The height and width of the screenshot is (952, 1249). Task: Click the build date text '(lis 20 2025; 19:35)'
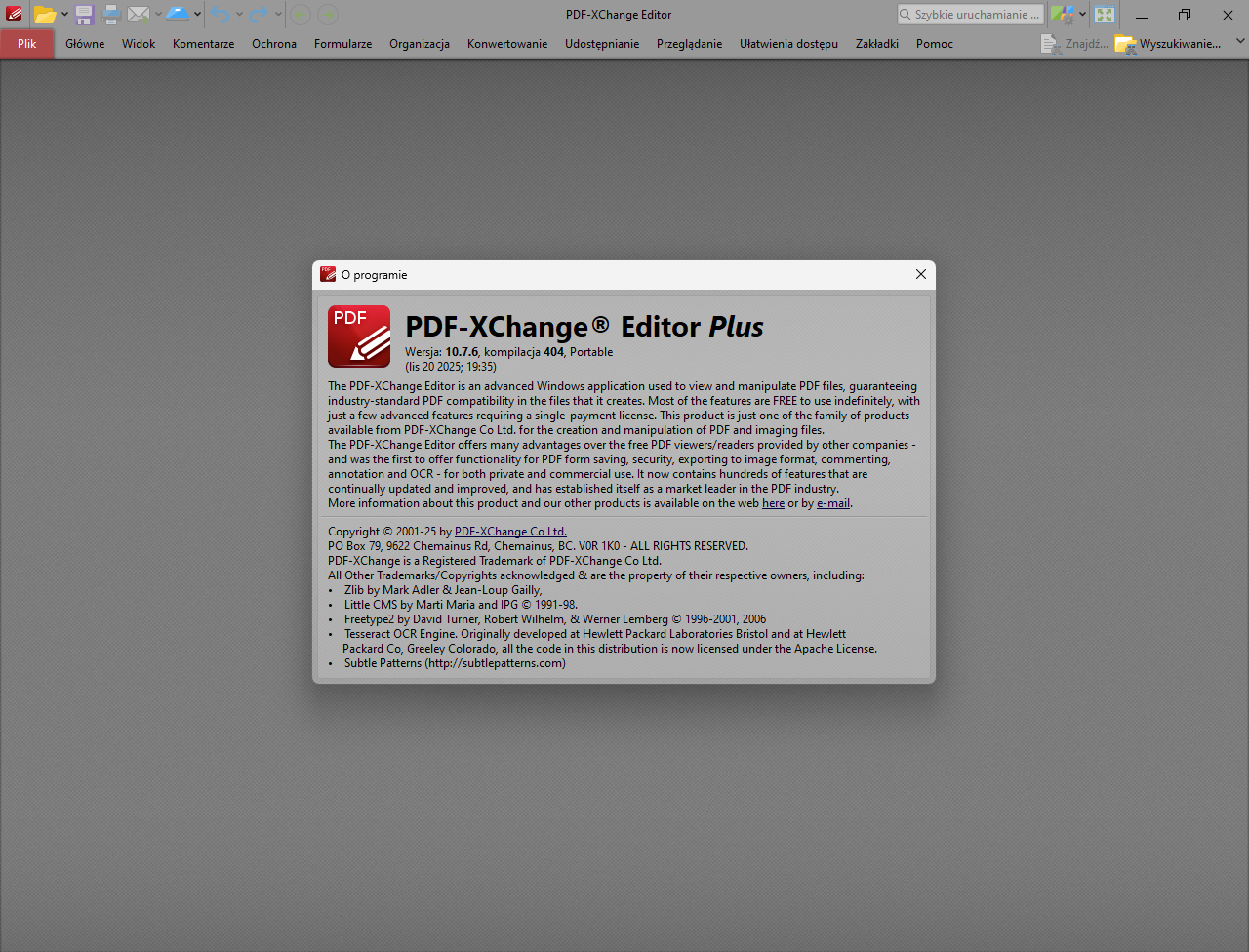point(451,367)
